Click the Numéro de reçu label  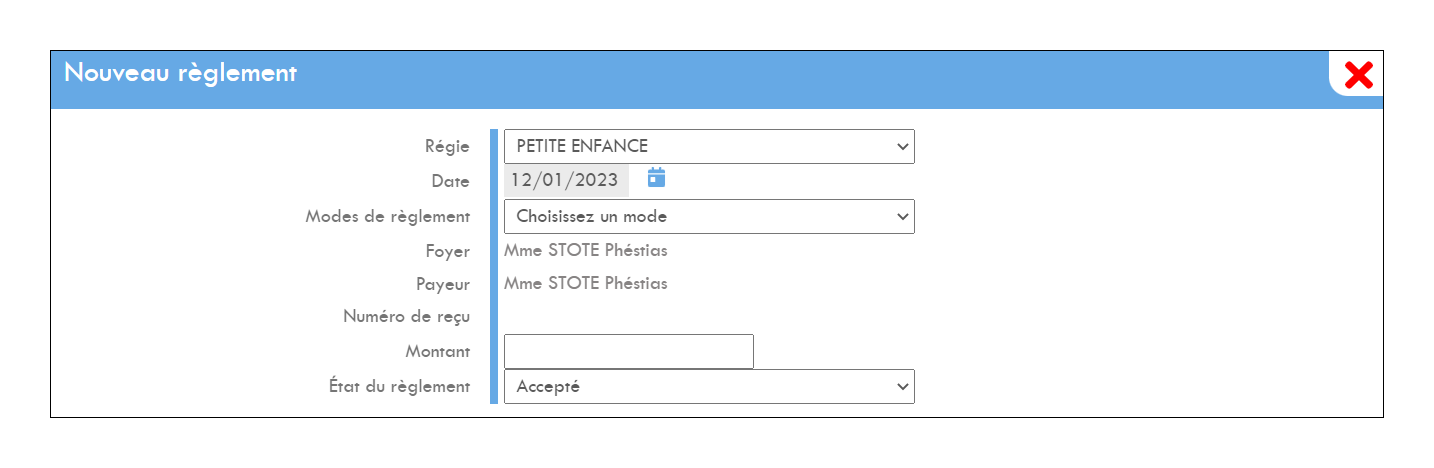point(407,318)
